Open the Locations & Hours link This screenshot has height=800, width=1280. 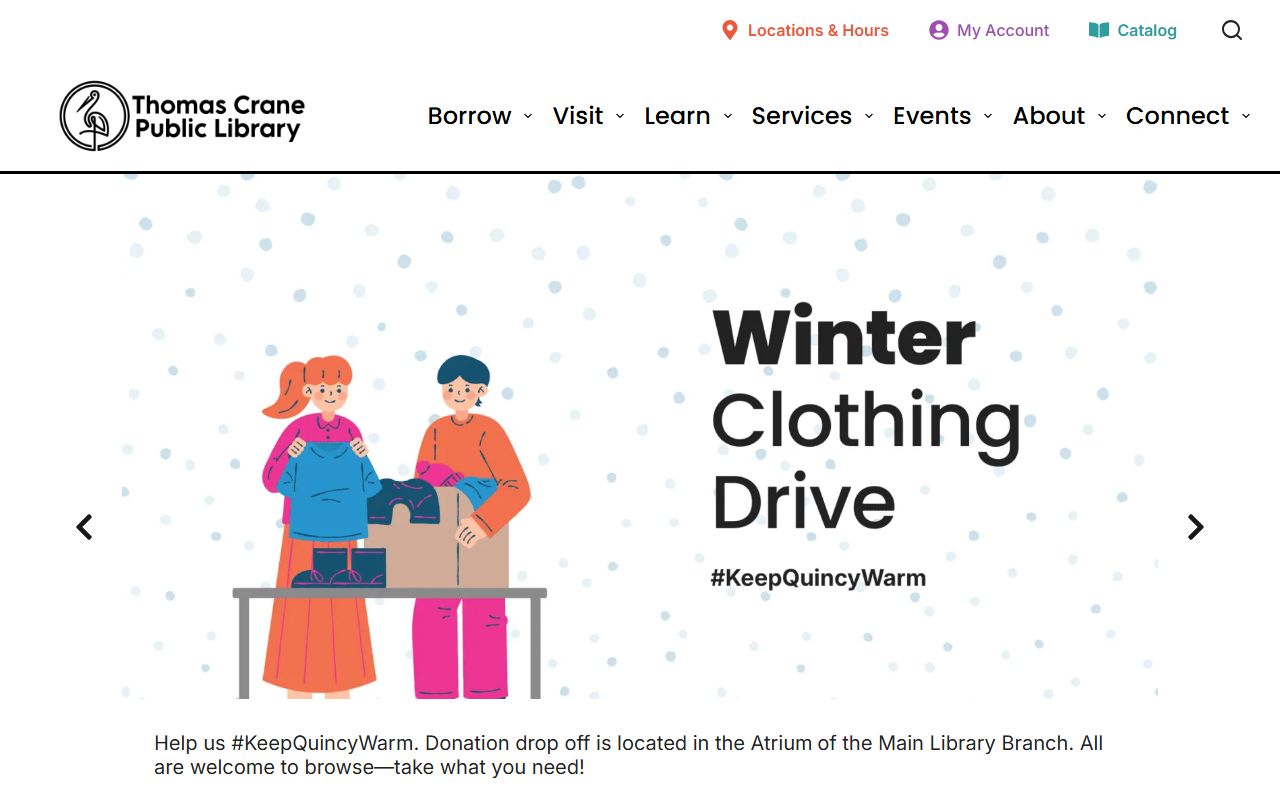pyautogui.click(x=818, y=30)
